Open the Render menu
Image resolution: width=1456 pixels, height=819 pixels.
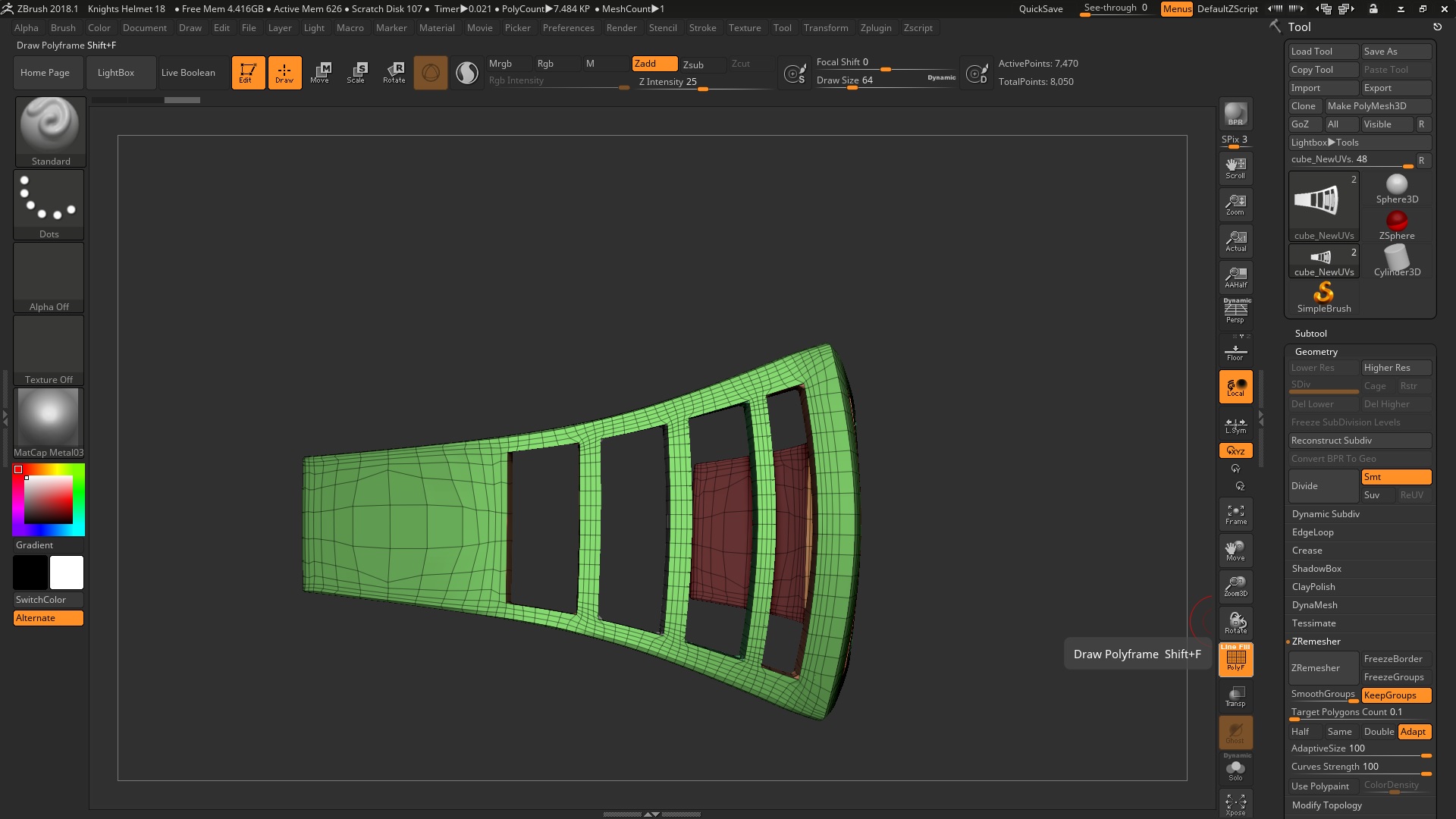(x=621, y=28)
